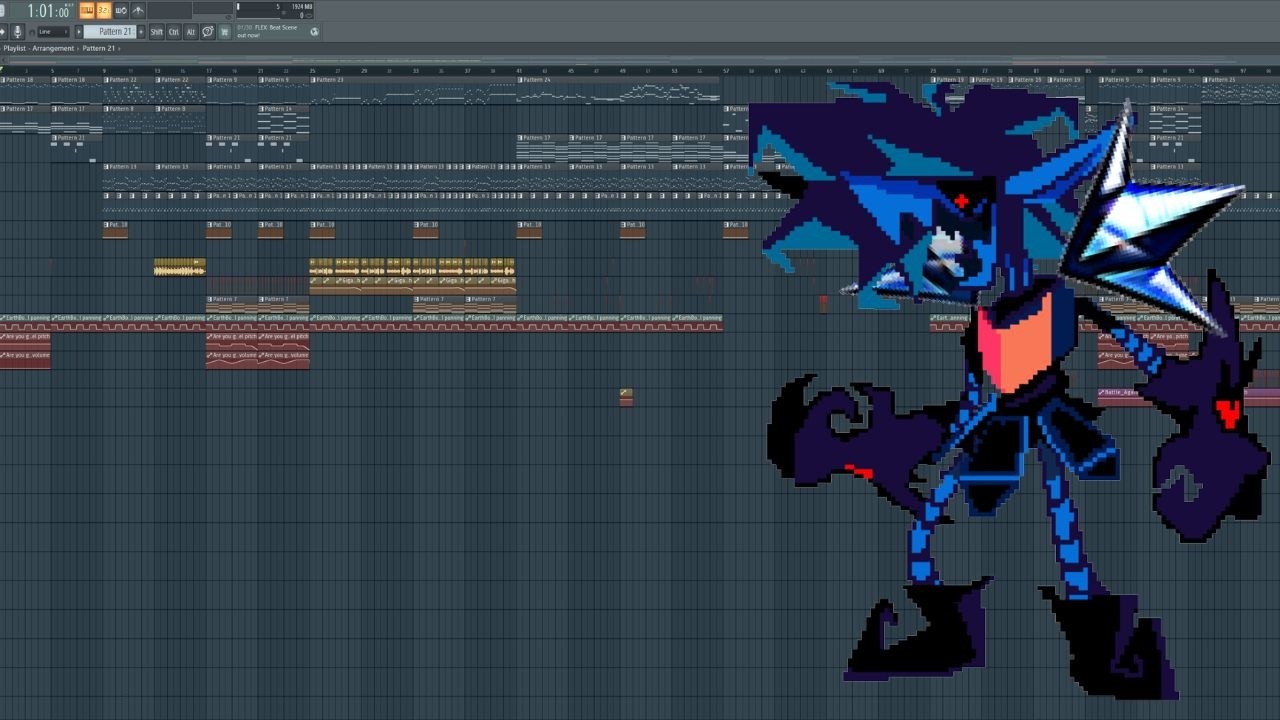The height and width of the screenshot is (720, 1280).
Task: Toggle the wait-for-input 'wo' icon
Action: pyautogui.click(x=121, y=11)
